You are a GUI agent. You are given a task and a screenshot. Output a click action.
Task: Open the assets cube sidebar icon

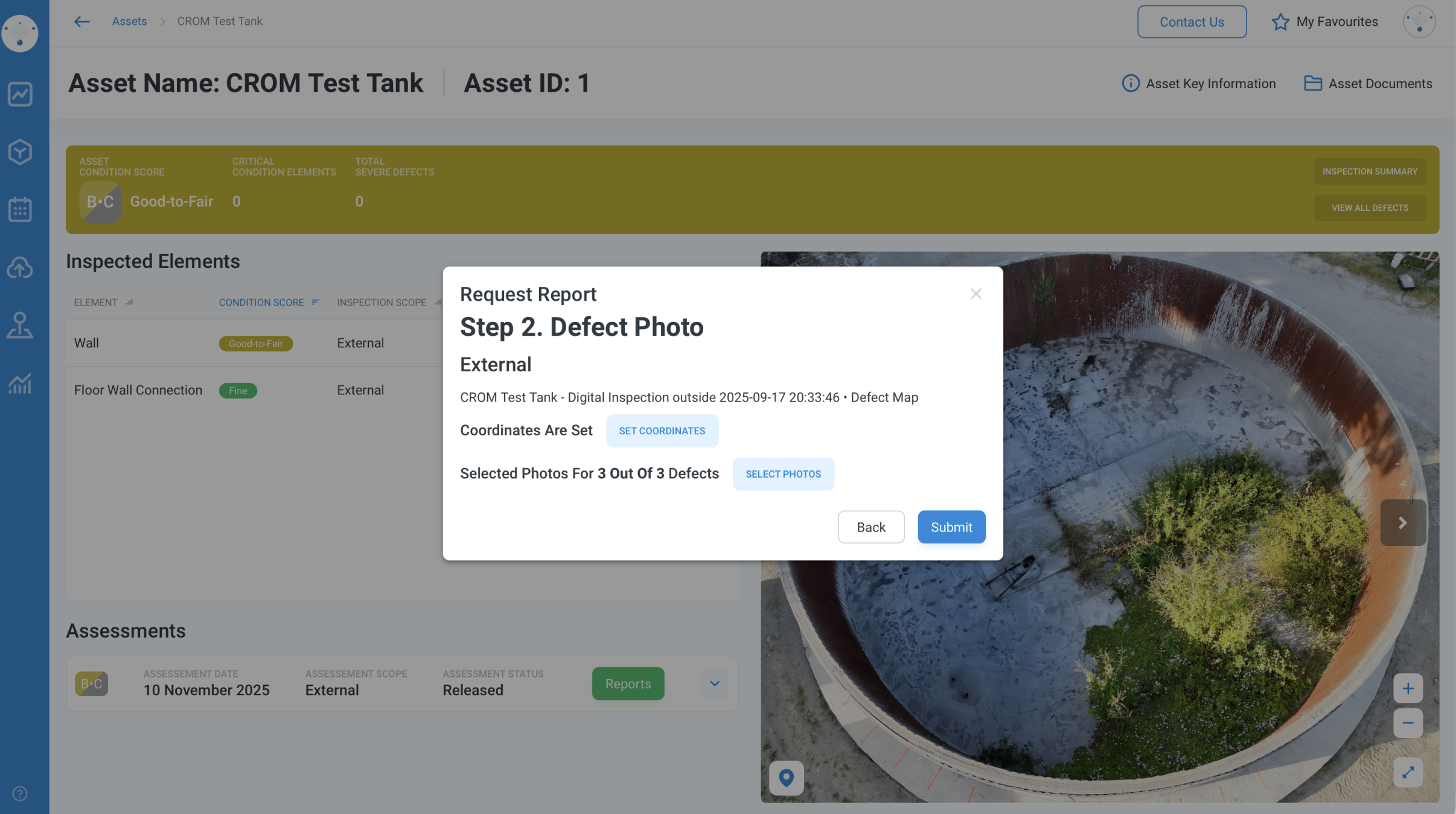coord(20,152)
